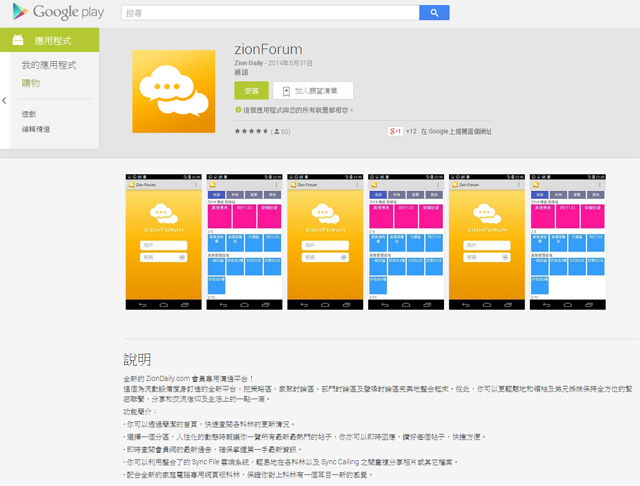This screenshot has width=640, height=486.
Task: Open fourth screenshot showing forum tiles
Action: pos(406,242)
